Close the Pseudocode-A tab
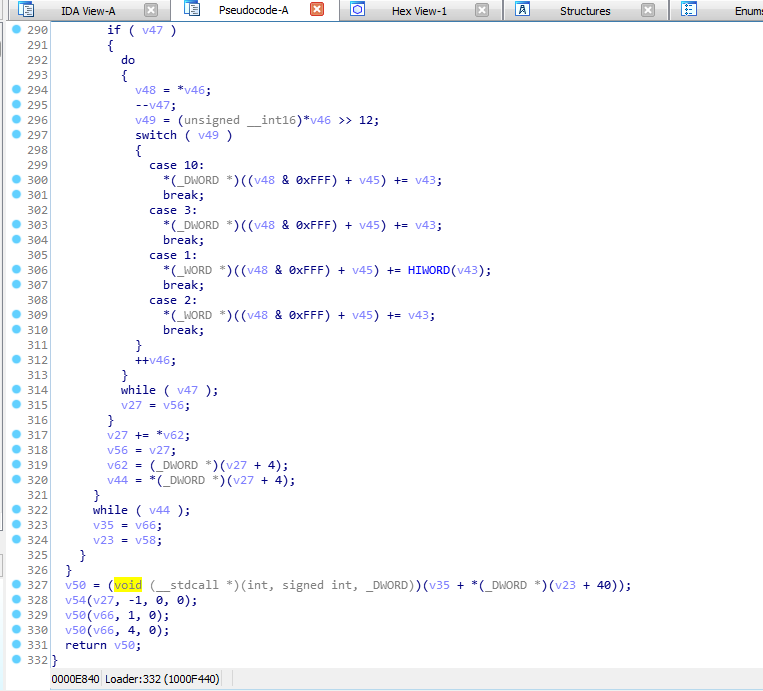Viewport: 763px width, 691px height. coord(317,11)
